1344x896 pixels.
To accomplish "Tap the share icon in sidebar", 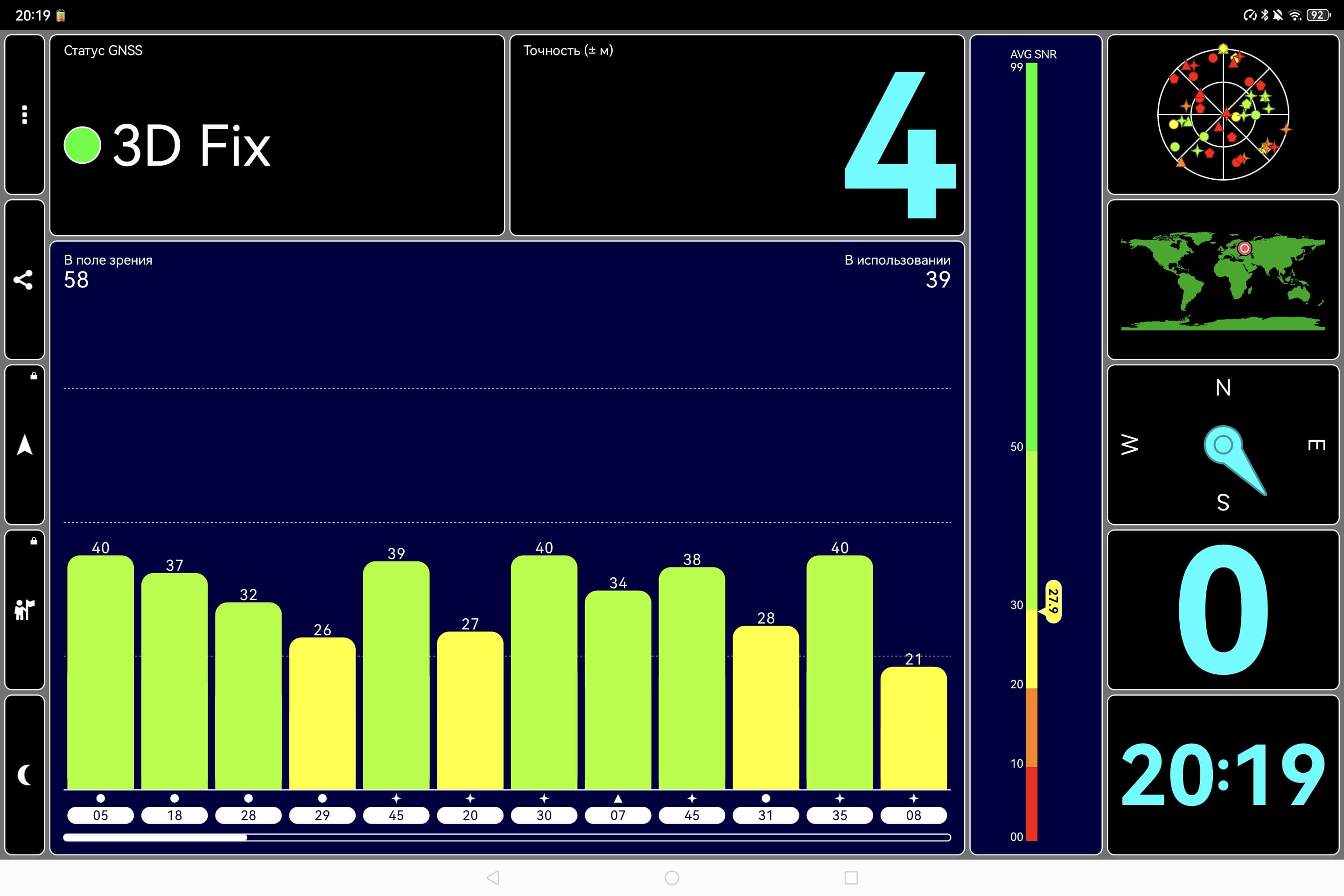I will coord(24,280).
